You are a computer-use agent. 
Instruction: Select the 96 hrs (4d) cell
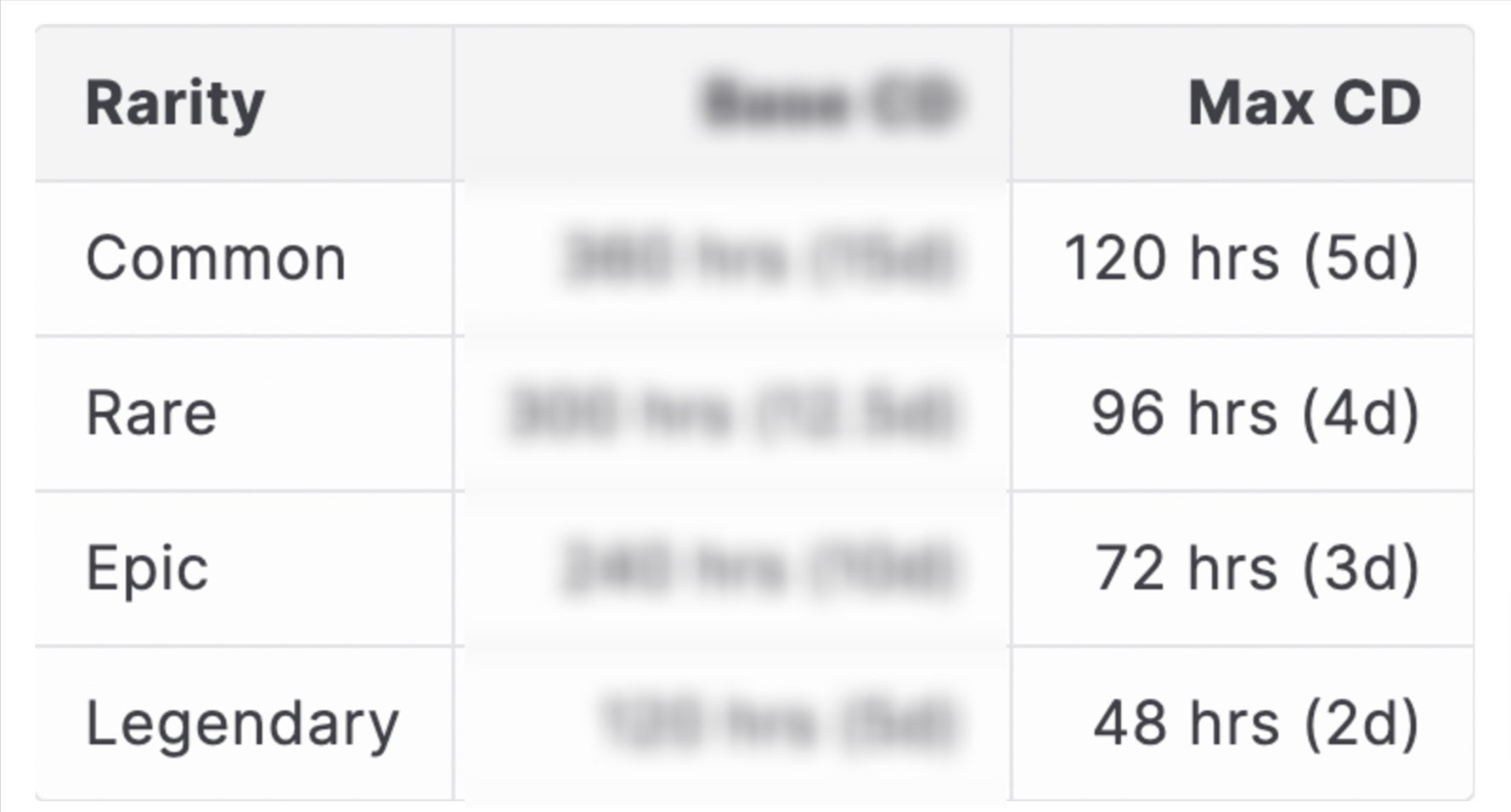click(1242, 414)
